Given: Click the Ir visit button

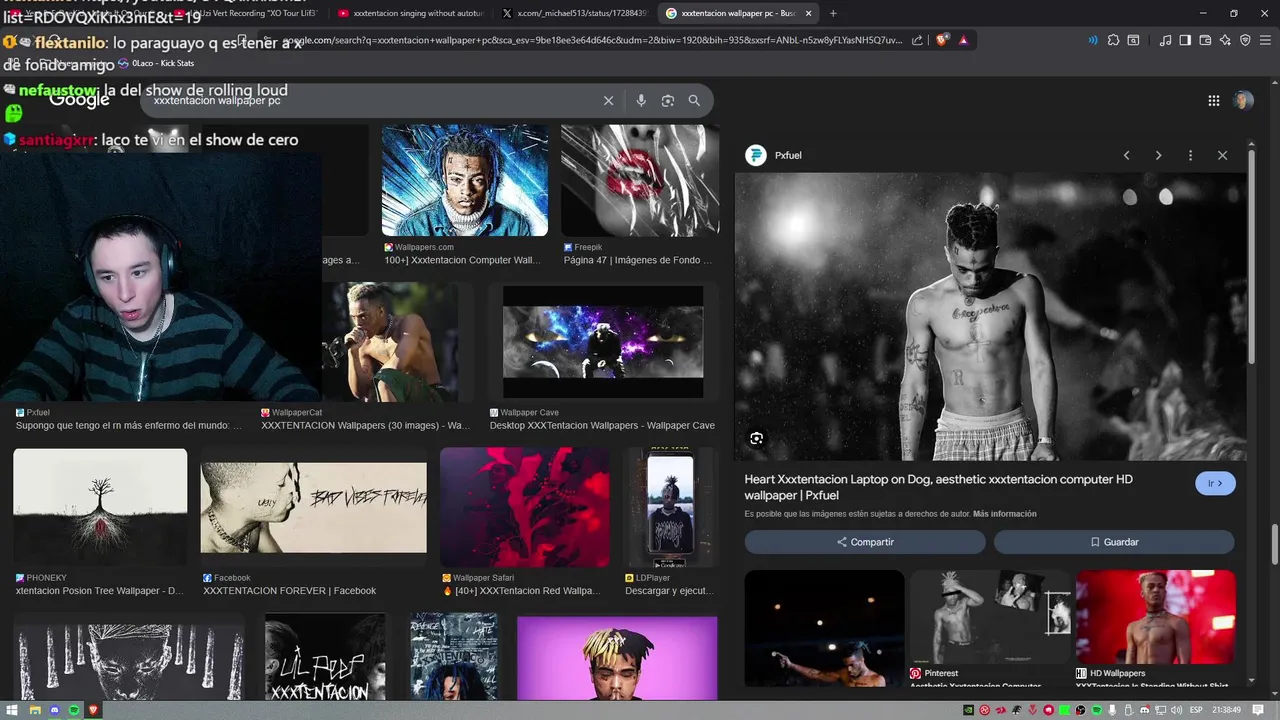Looking at the screenshot, I should tap(1215, 484).
